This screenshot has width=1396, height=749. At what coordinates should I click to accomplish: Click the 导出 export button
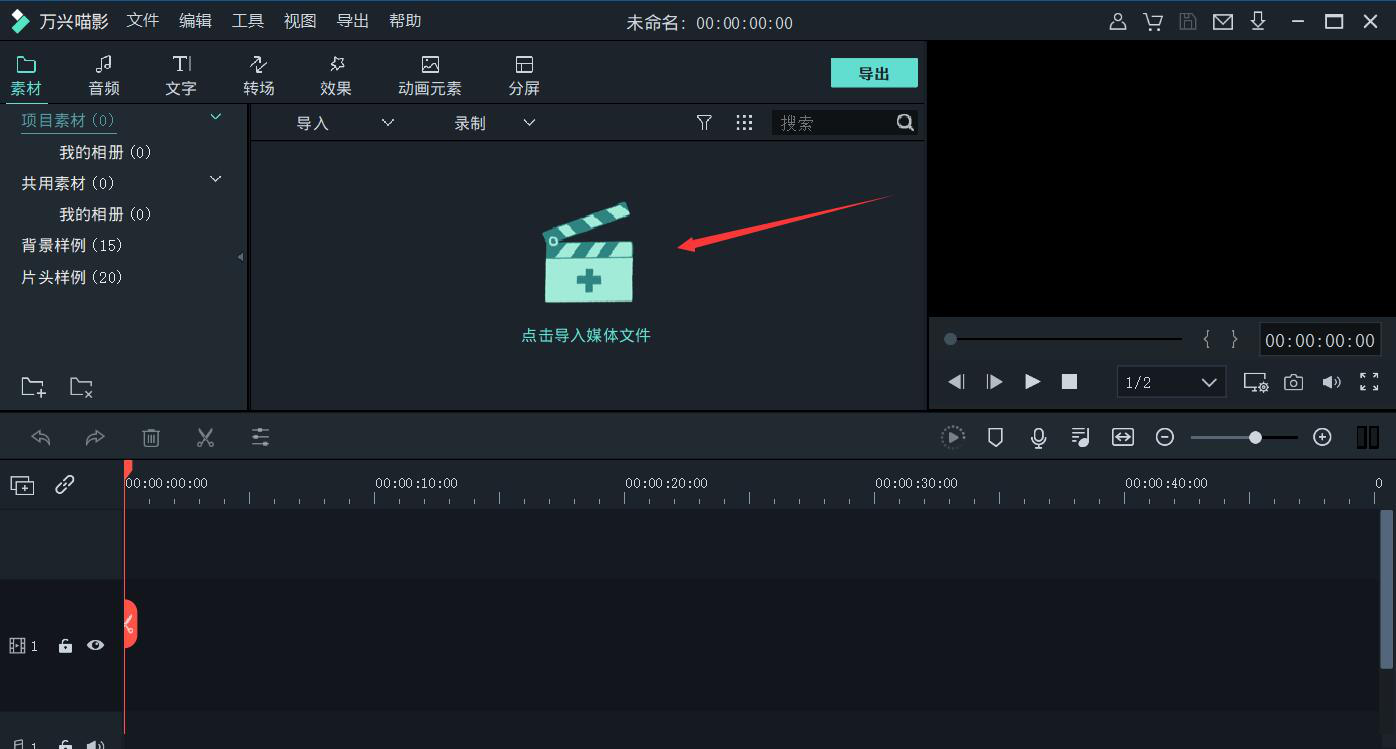[x=873, y=72]
